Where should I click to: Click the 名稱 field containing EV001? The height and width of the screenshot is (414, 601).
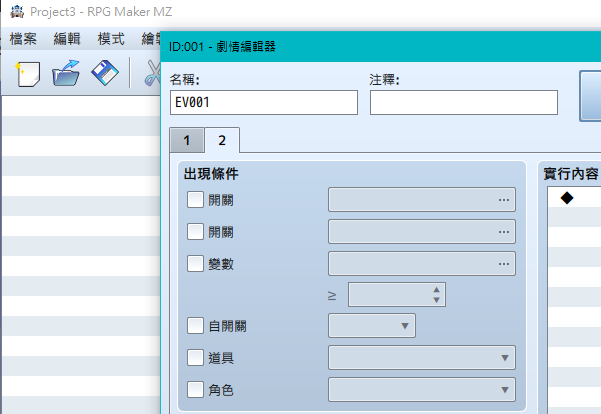click(264, 102)
